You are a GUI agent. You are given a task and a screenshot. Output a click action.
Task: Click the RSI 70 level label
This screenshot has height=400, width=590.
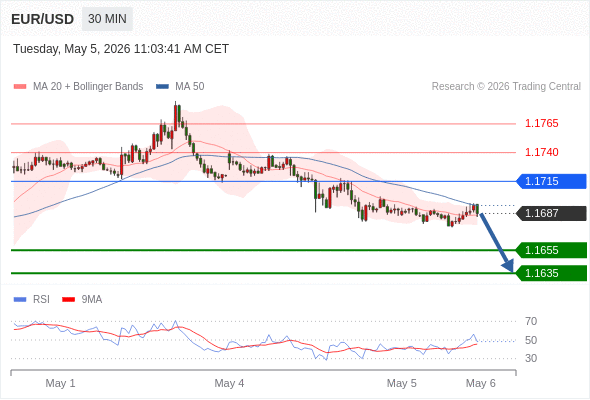(x=531, y=321)
